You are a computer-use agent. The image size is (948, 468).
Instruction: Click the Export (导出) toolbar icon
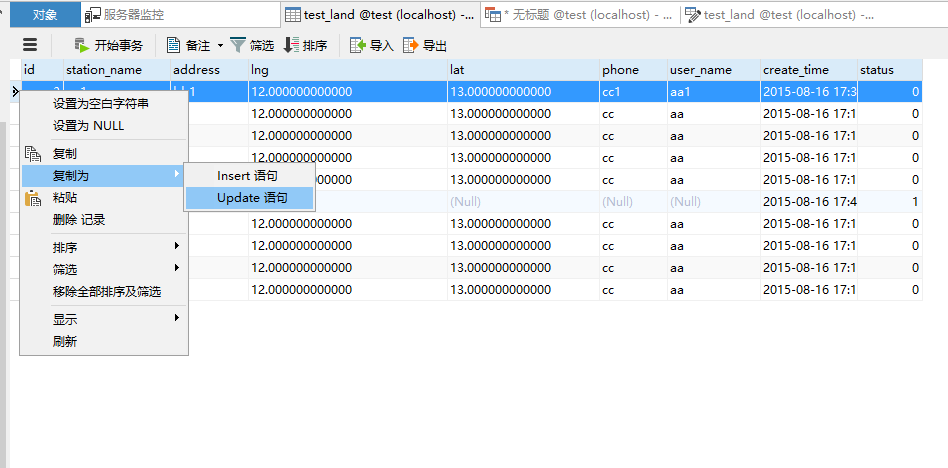(x=410, y=45)
